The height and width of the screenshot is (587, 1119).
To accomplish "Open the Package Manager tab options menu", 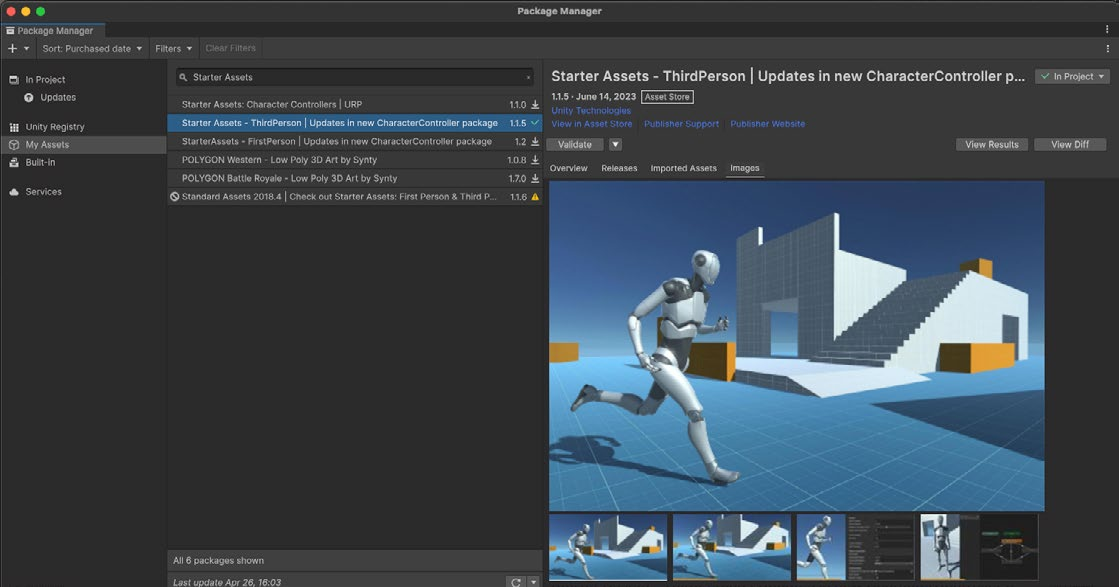I will (x=1108, y=30).
